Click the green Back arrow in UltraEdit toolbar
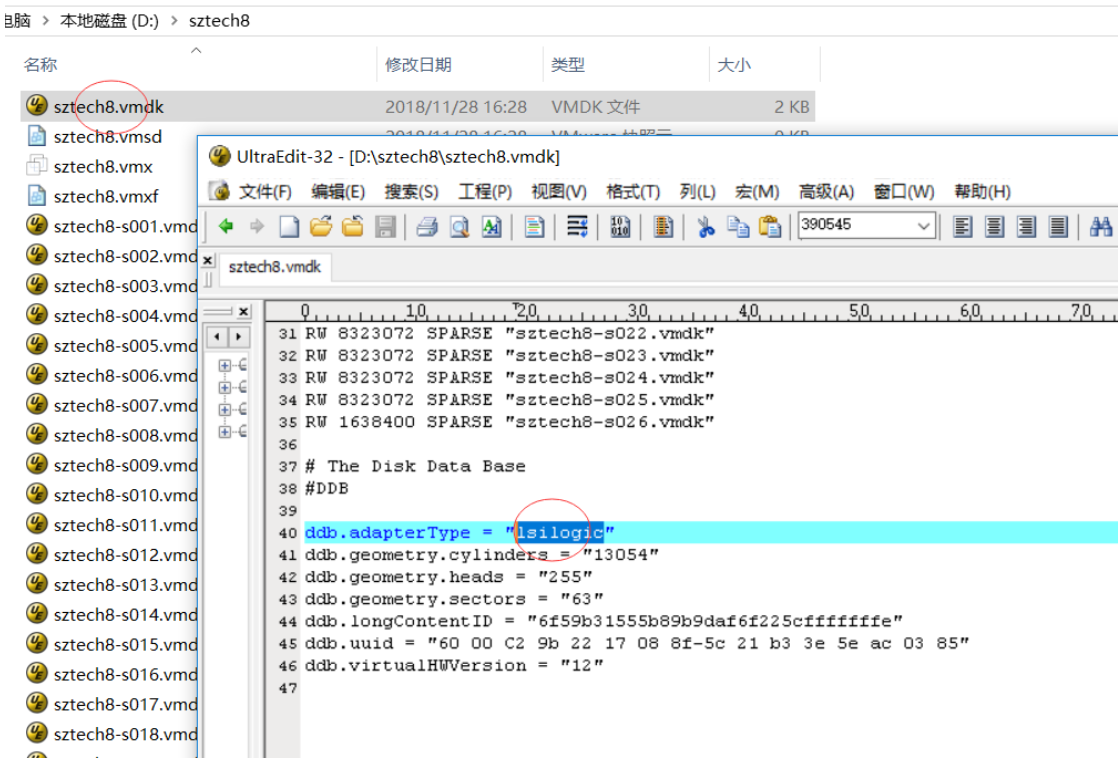The width and height of the screenshot is (1118, 777). coord(226,227)
